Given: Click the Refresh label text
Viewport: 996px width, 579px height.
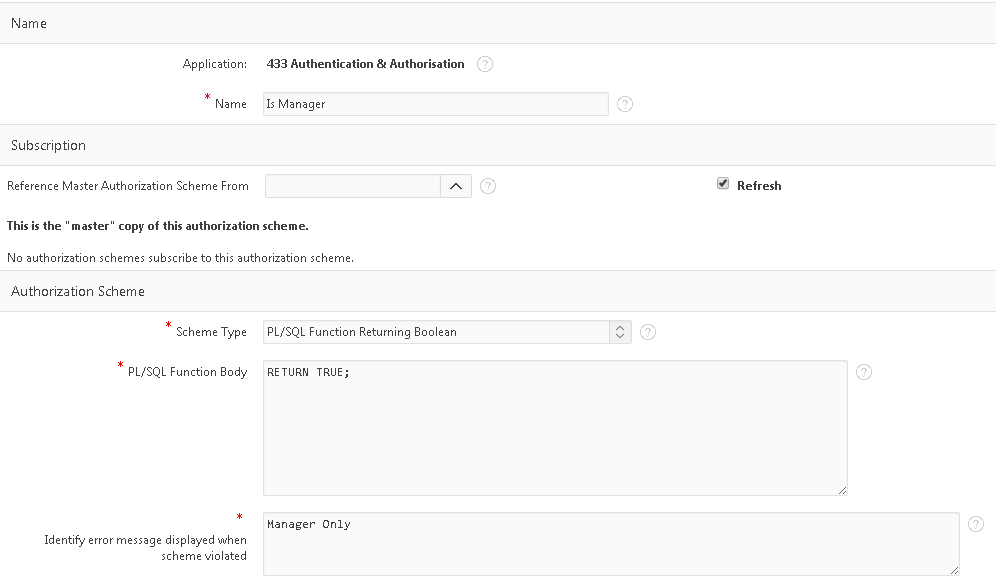Looking at the screenshot, I should pyautogui.click(x=759, y=186).
